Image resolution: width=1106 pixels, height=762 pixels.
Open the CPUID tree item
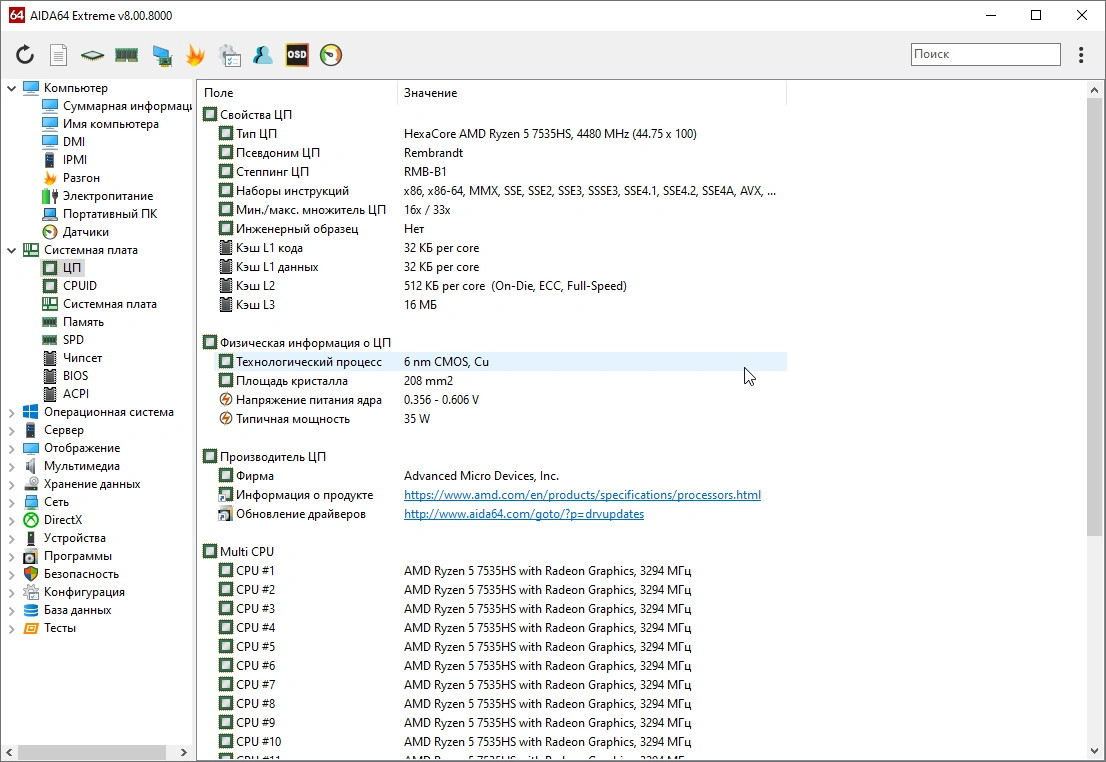(69, 286)
